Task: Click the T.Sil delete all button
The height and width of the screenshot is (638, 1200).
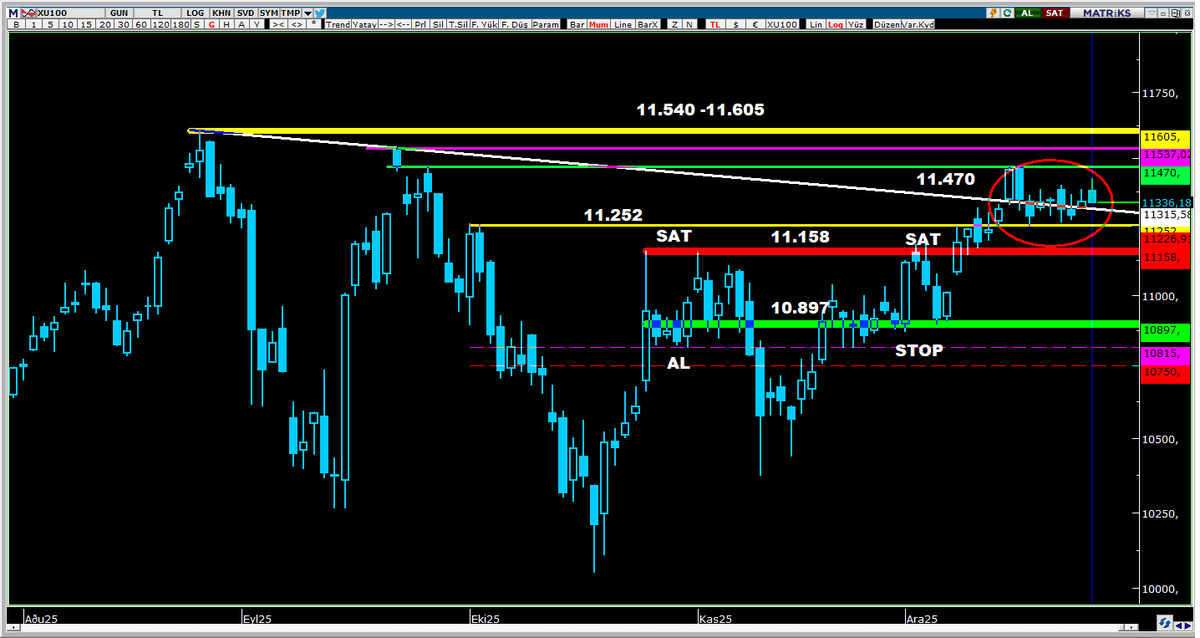Action: (x=458, y=24)
